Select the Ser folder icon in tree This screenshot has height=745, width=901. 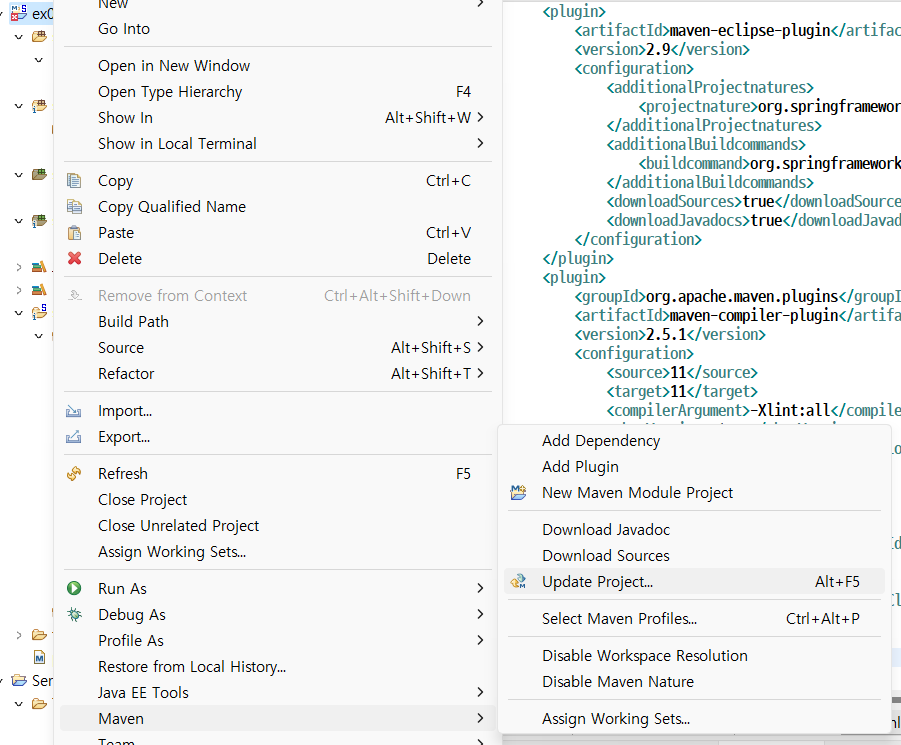point(19,681)
